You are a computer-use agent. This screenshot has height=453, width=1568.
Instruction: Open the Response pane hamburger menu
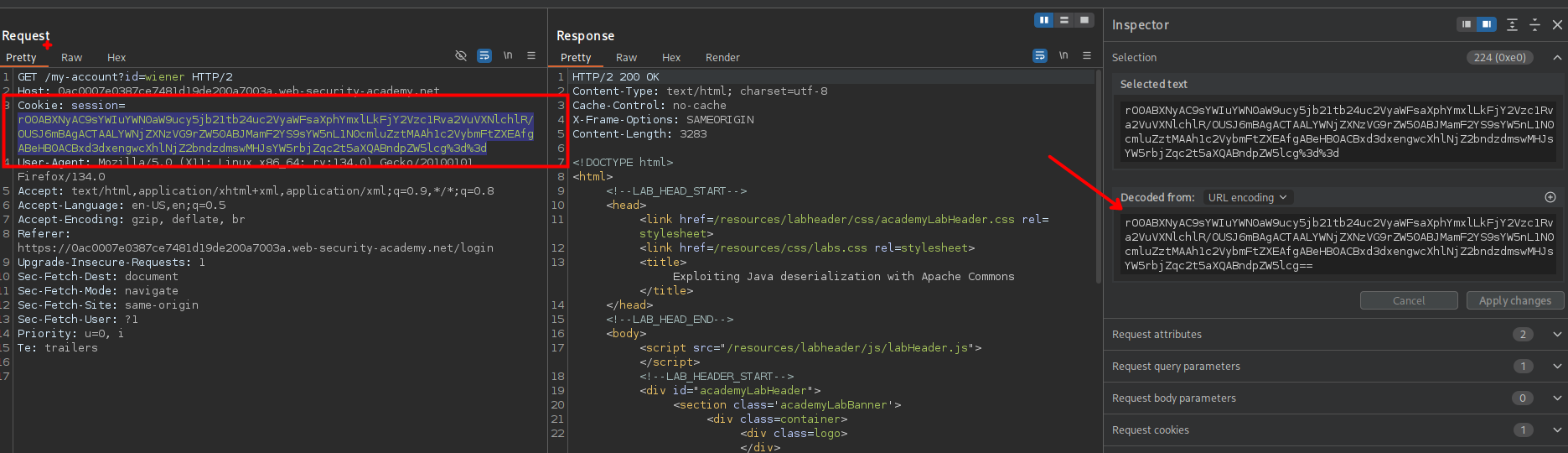1087,56
